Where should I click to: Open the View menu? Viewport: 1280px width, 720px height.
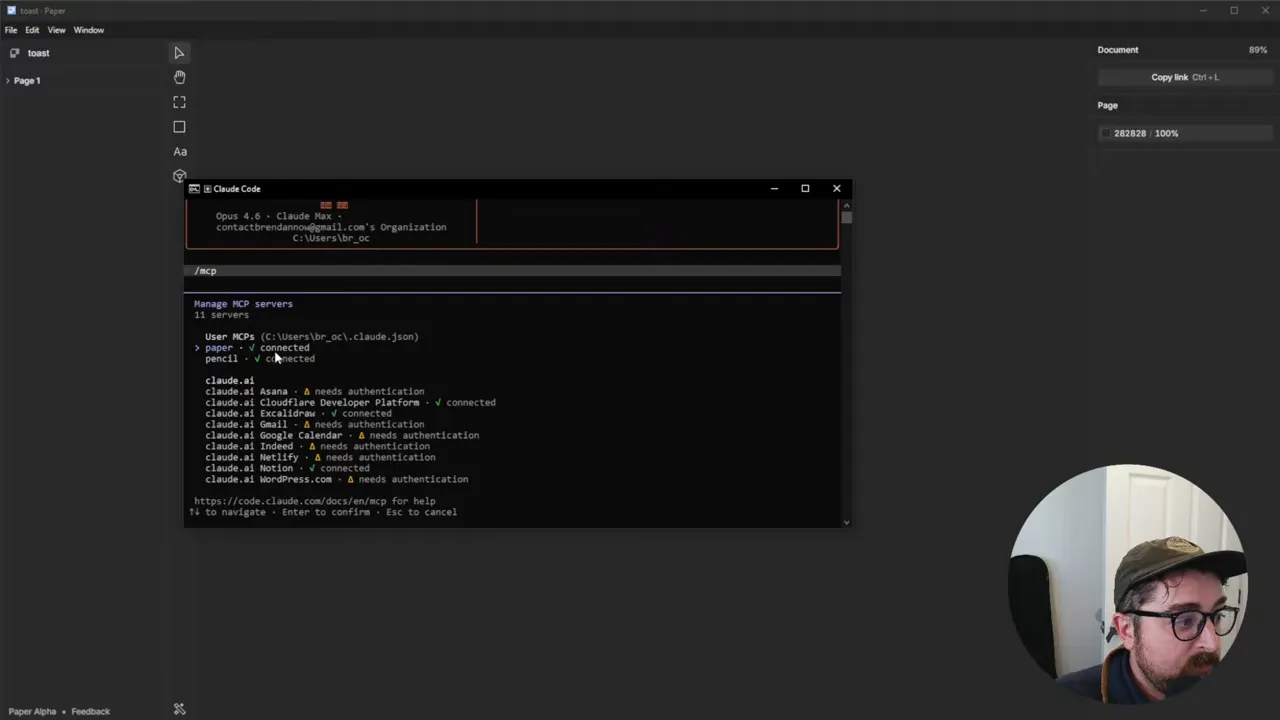point(56,30)
